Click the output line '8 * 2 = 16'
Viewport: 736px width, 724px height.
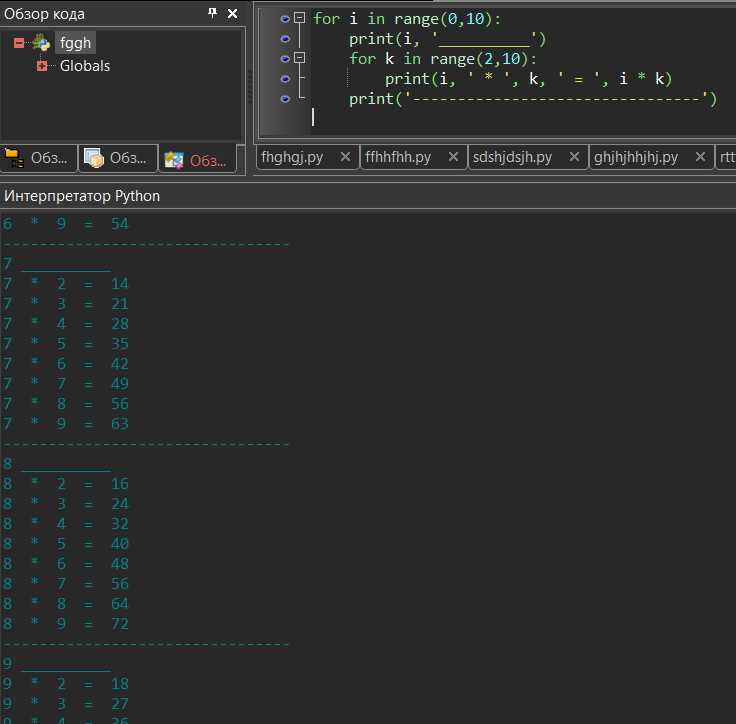click(x=66, y=484)
